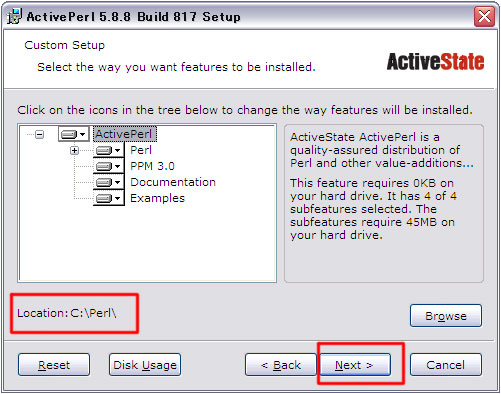This screenshot has width=501, height=394.
Task: Click the Browse button
Action: coord(446,315)
